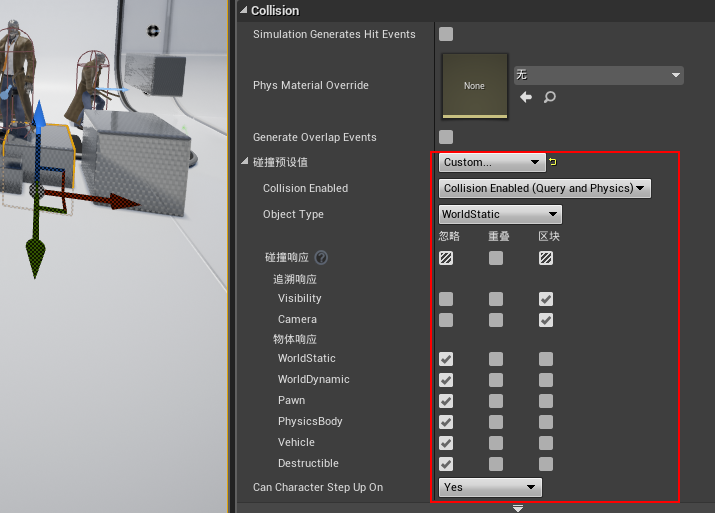
Task: Check Visibility Overlap checkbox
Action: (x=496, y=299)
